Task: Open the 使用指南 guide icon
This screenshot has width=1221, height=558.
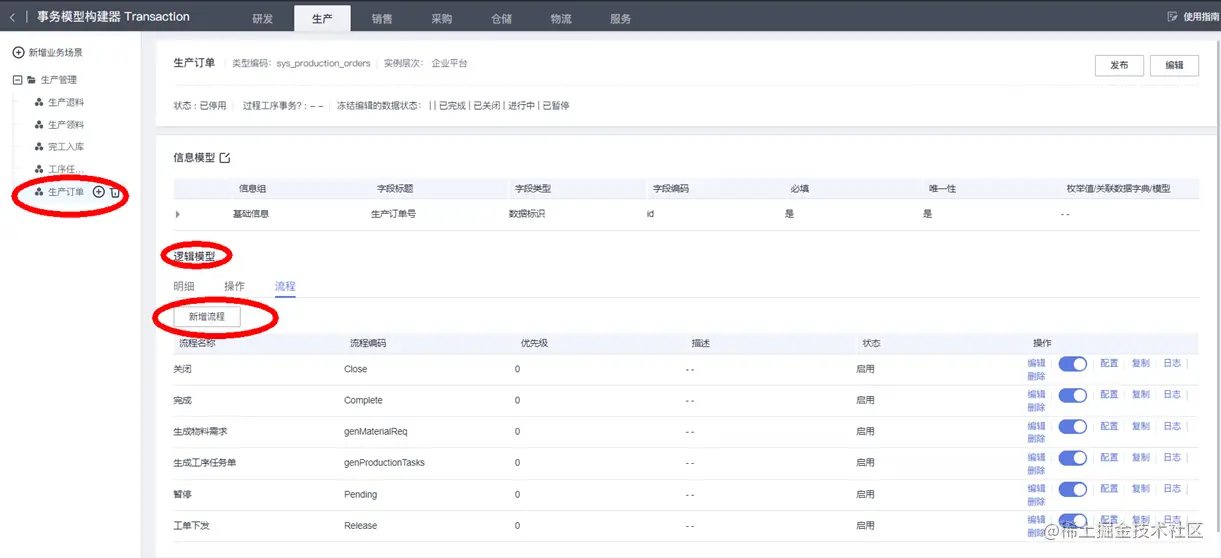Action: (x=1173, y=17)
